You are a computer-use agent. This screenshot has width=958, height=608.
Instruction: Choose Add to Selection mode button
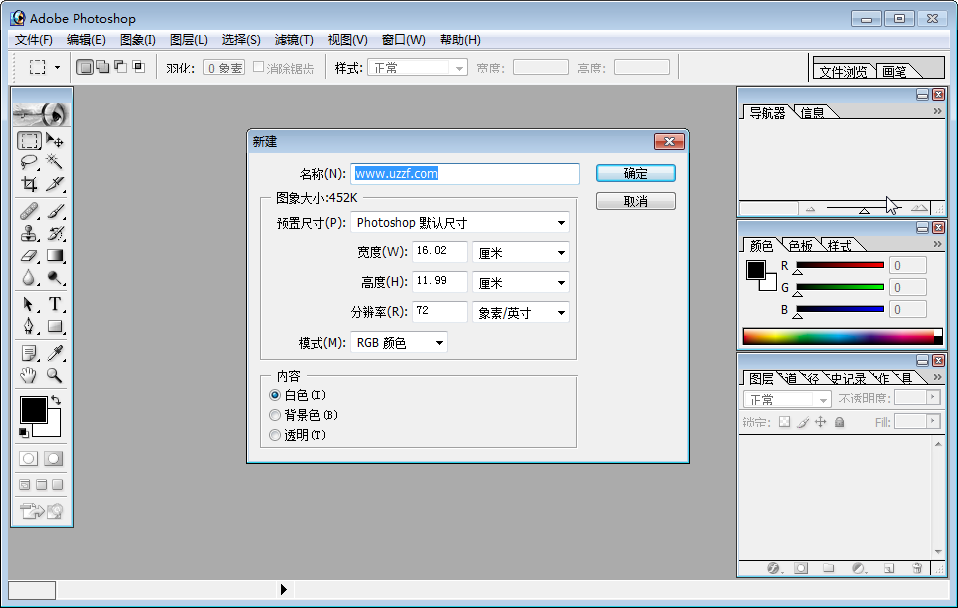(103, 67)
